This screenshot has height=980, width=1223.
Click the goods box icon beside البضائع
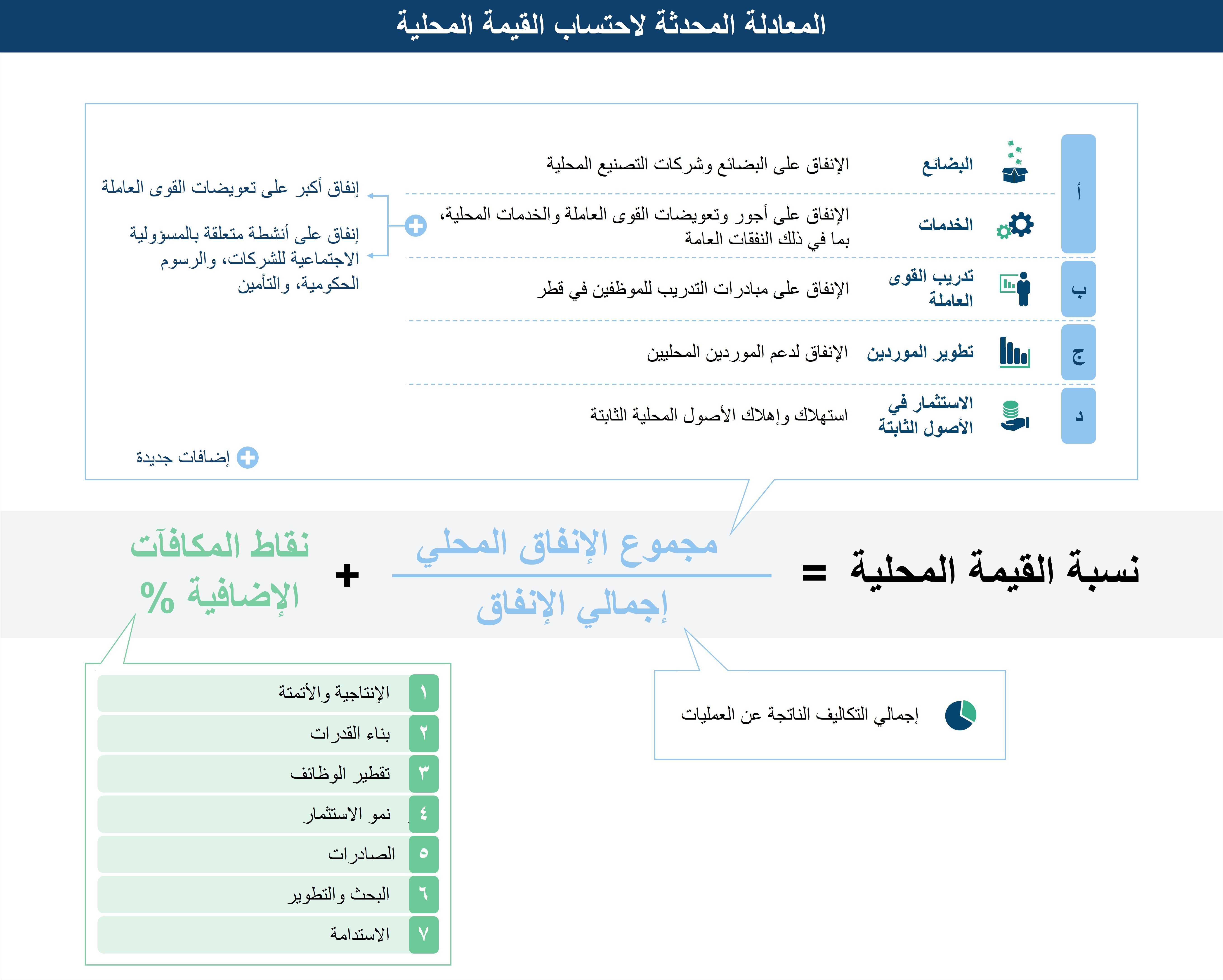tap(1015, 162)
